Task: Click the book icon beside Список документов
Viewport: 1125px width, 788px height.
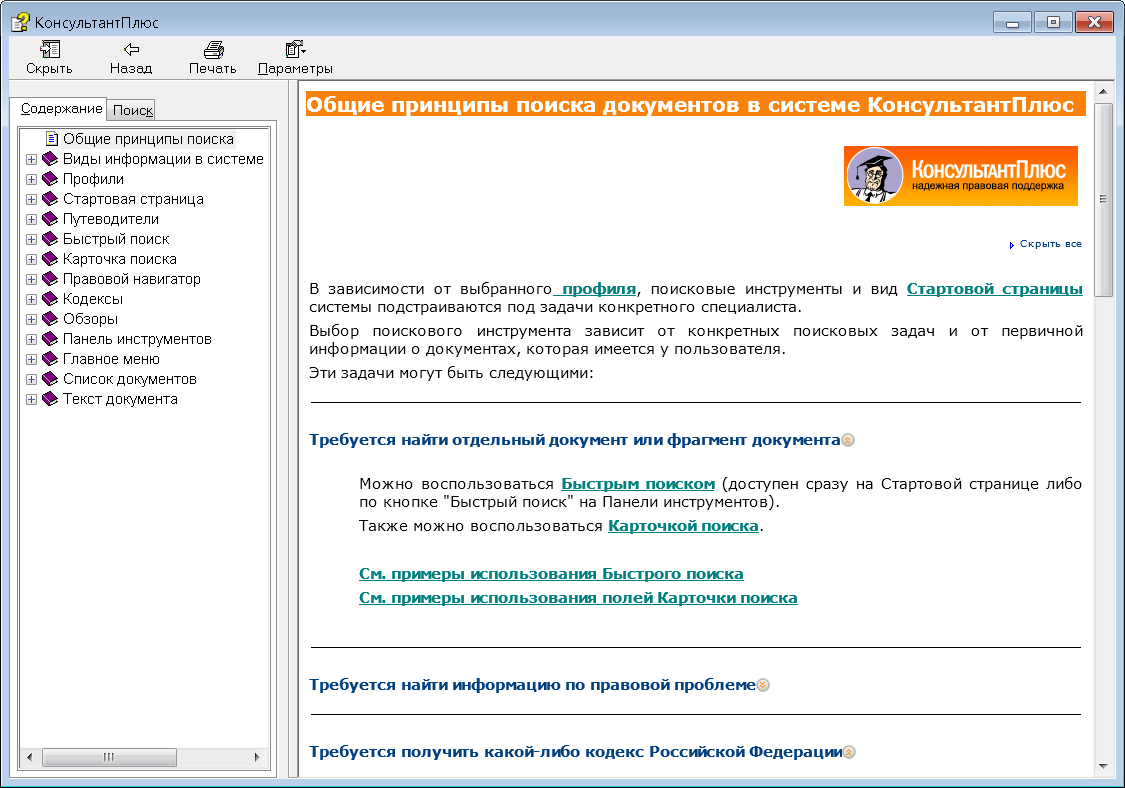Action: coord(50,380)
